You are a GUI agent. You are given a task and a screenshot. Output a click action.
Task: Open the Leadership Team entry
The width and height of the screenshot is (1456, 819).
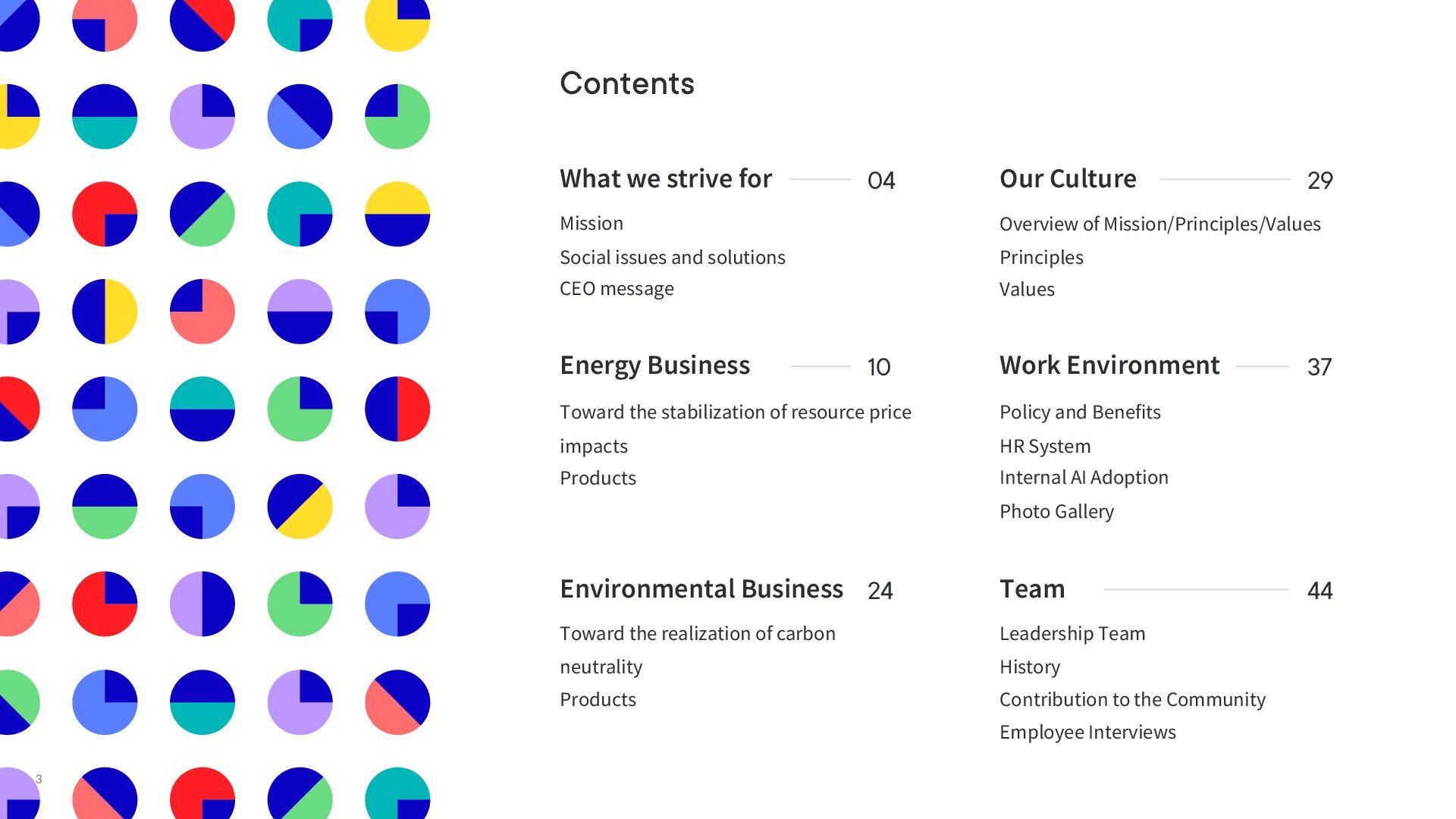[x=1072, y=634]
